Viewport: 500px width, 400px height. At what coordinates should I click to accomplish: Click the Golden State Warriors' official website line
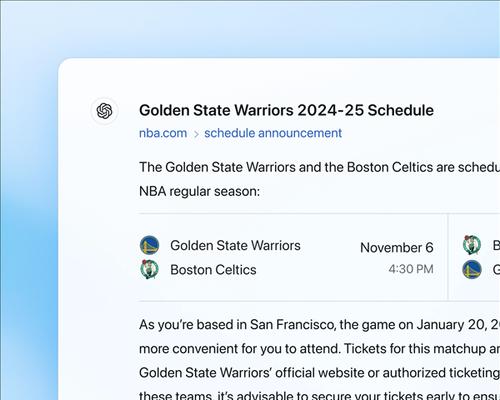pos(319,373)
